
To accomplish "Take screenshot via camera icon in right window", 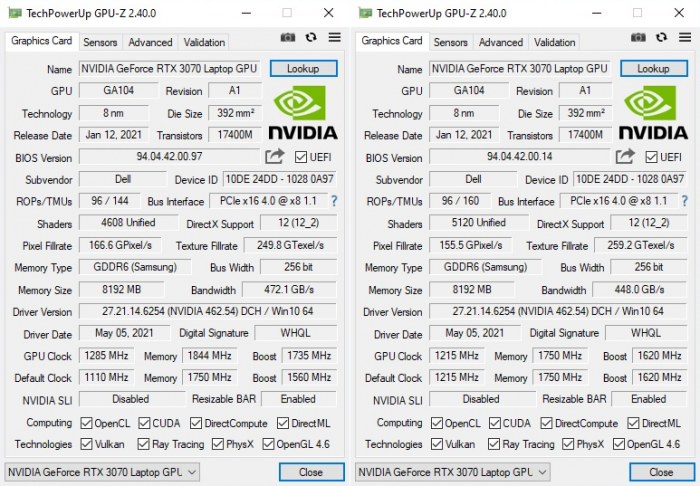I will click(x=638, y=37).
